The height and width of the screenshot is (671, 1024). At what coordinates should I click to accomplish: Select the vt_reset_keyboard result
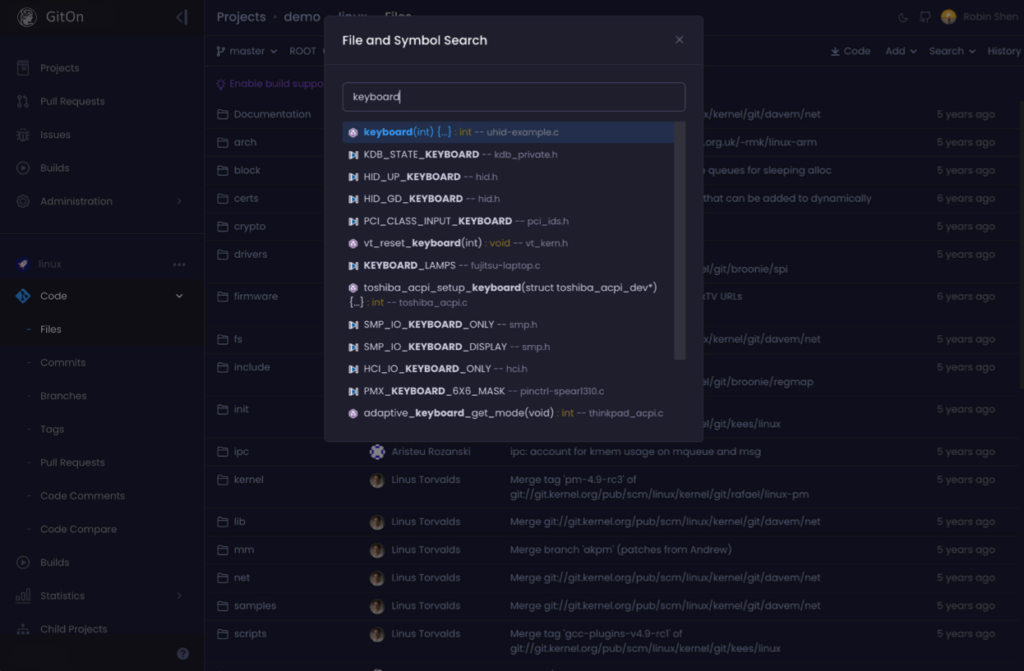click(508, 243)
